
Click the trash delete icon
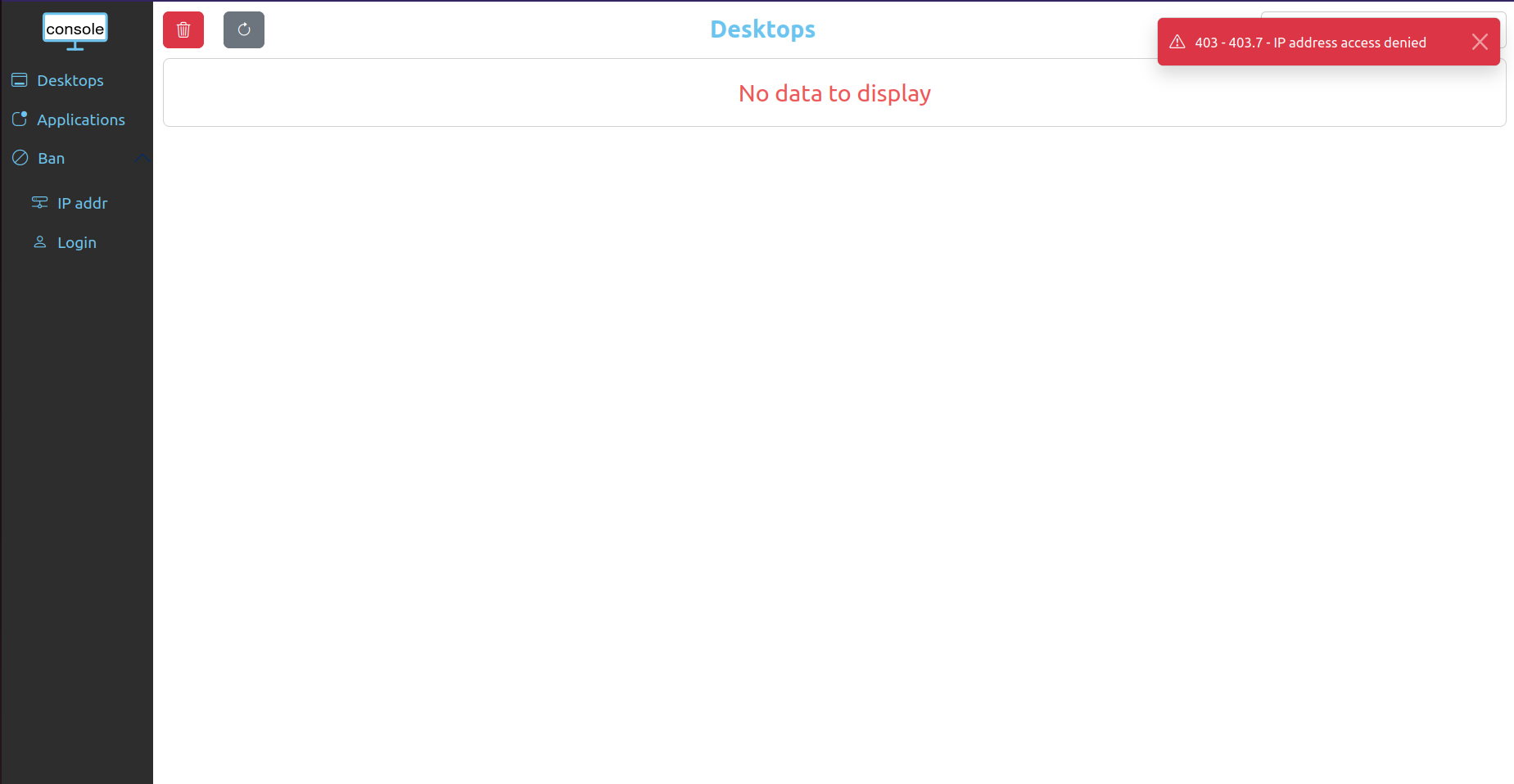tap(183, 29)
